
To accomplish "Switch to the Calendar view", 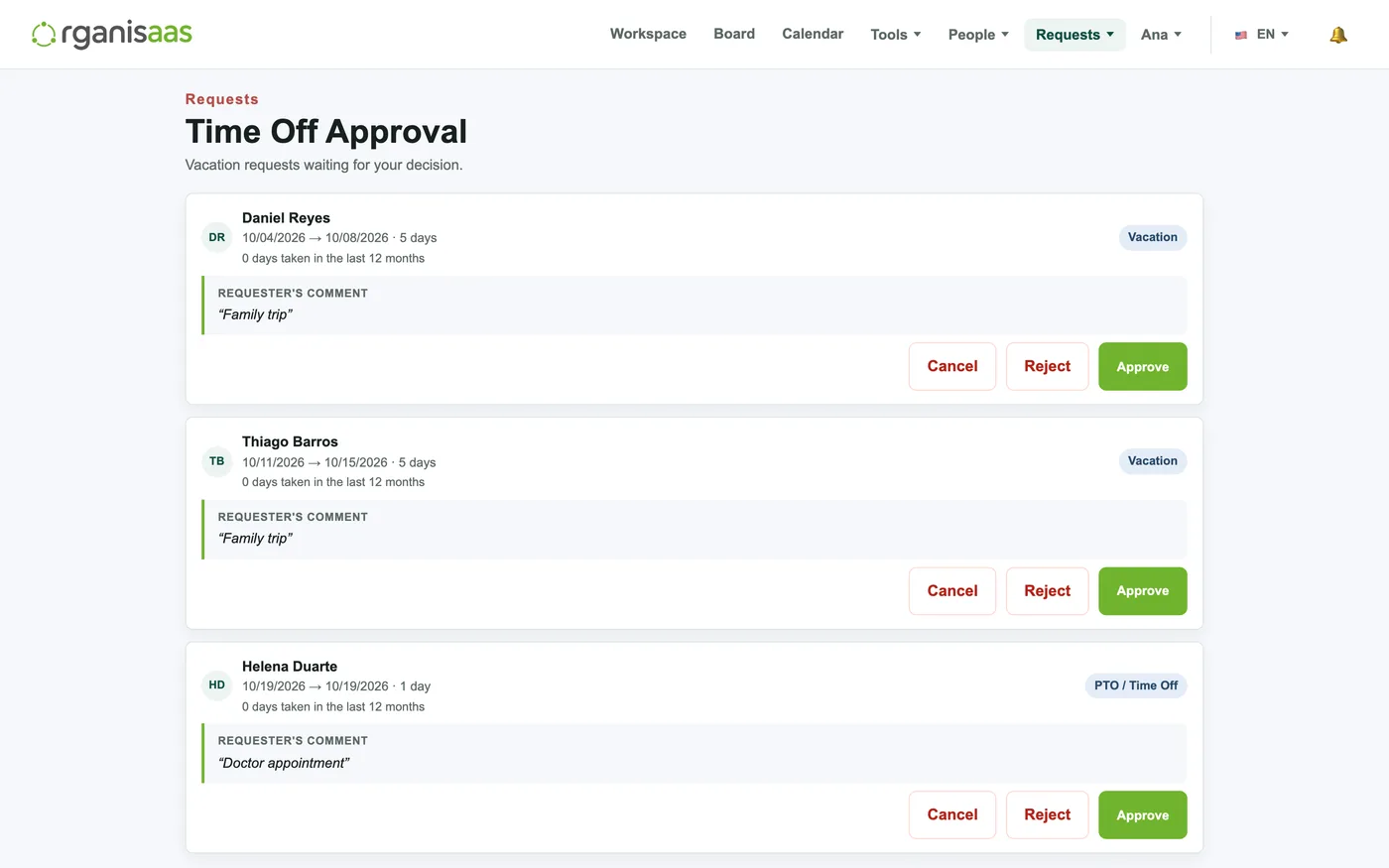I will [x=813, y=34].
